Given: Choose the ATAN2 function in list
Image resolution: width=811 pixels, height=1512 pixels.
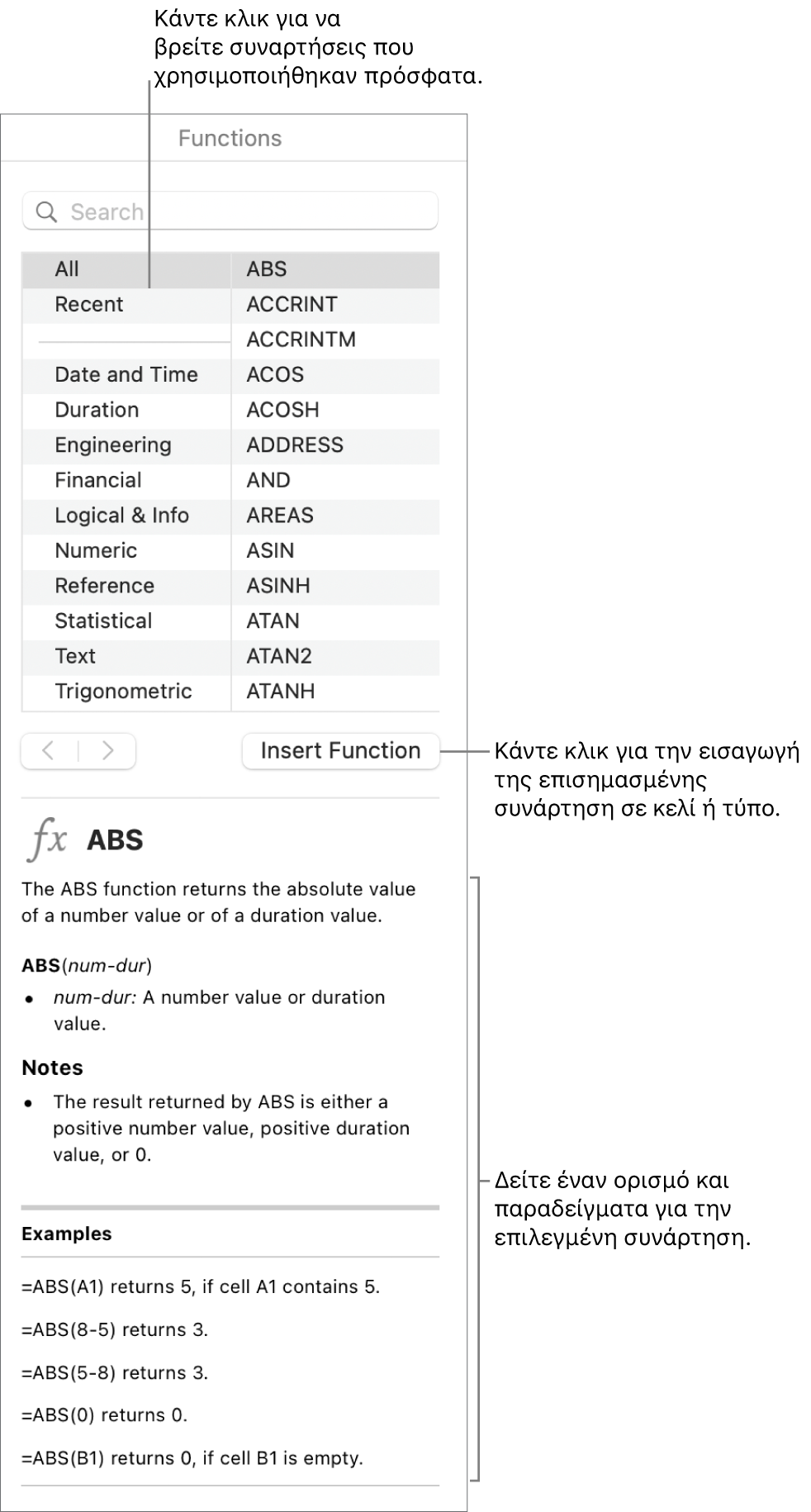Looking at the screenshot, I should click(x=279, y=657).
